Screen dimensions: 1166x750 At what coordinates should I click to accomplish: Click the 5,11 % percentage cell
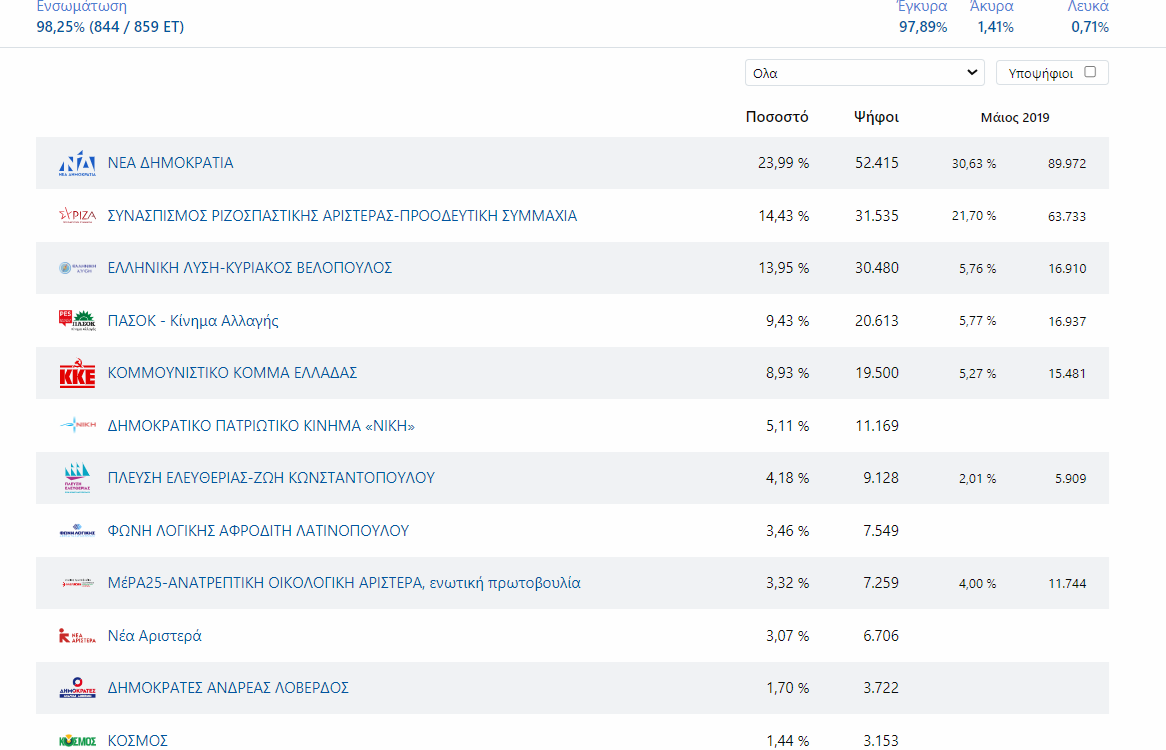[x=787, y=426]
